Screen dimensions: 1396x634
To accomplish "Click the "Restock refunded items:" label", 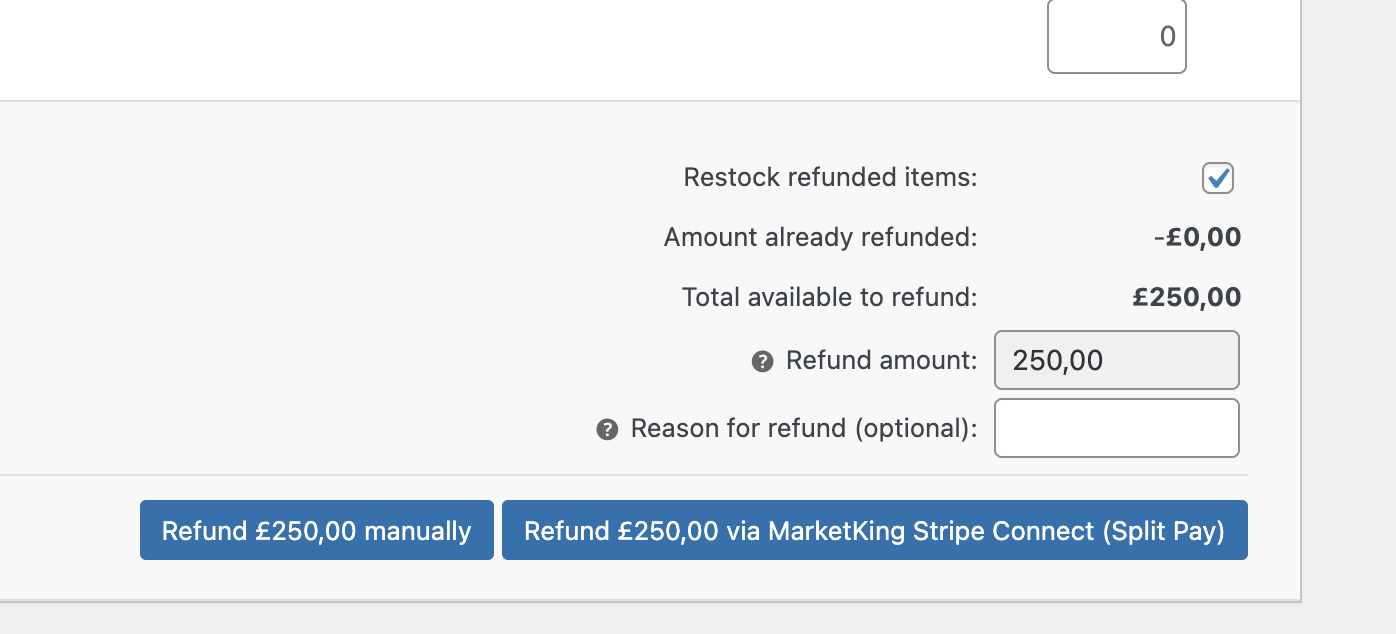I will tap(830, 178).
